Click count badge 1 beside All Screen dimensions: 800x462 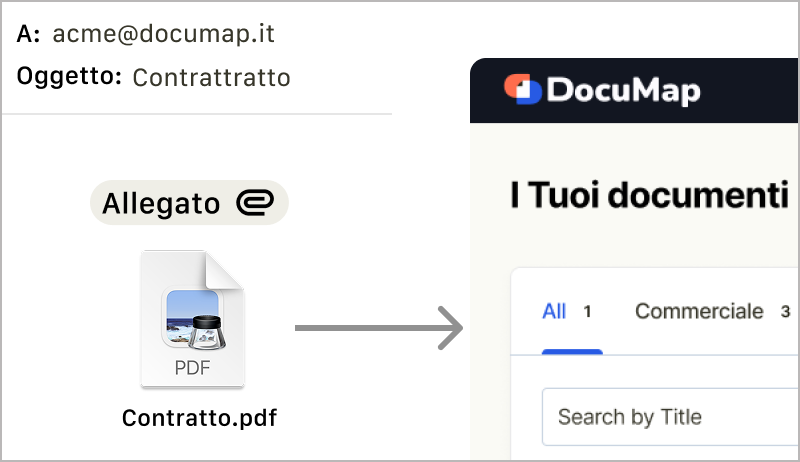pos(588,312)
